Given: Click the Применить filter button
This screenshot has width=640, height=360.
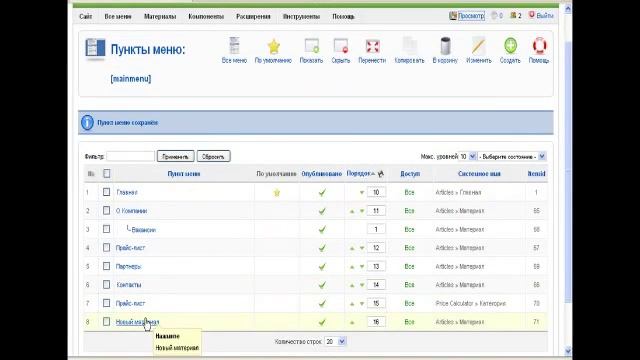Looking at the screenshot, I should click(x=176, y=156).
